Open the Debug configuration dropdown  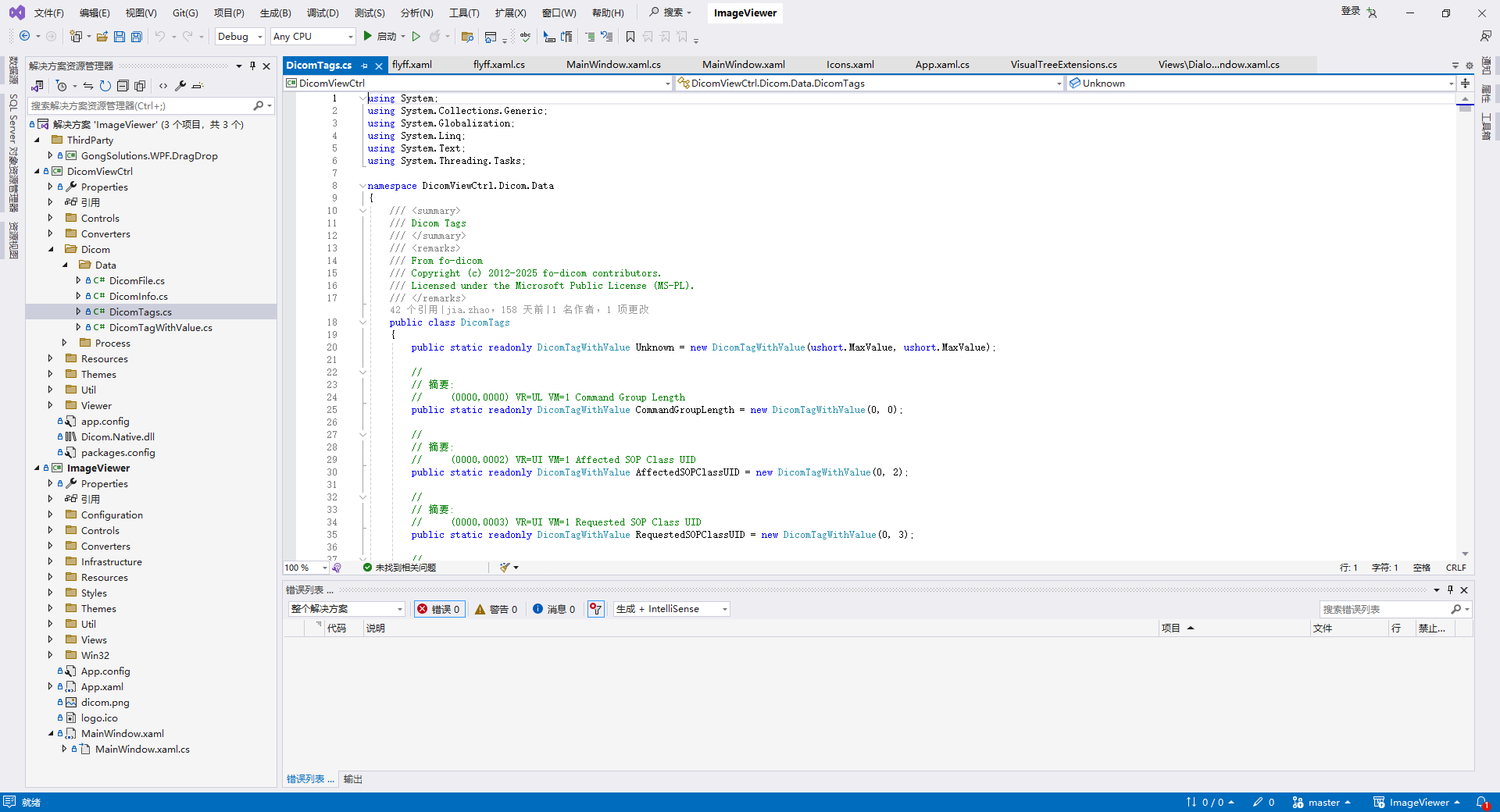(240, 37)
